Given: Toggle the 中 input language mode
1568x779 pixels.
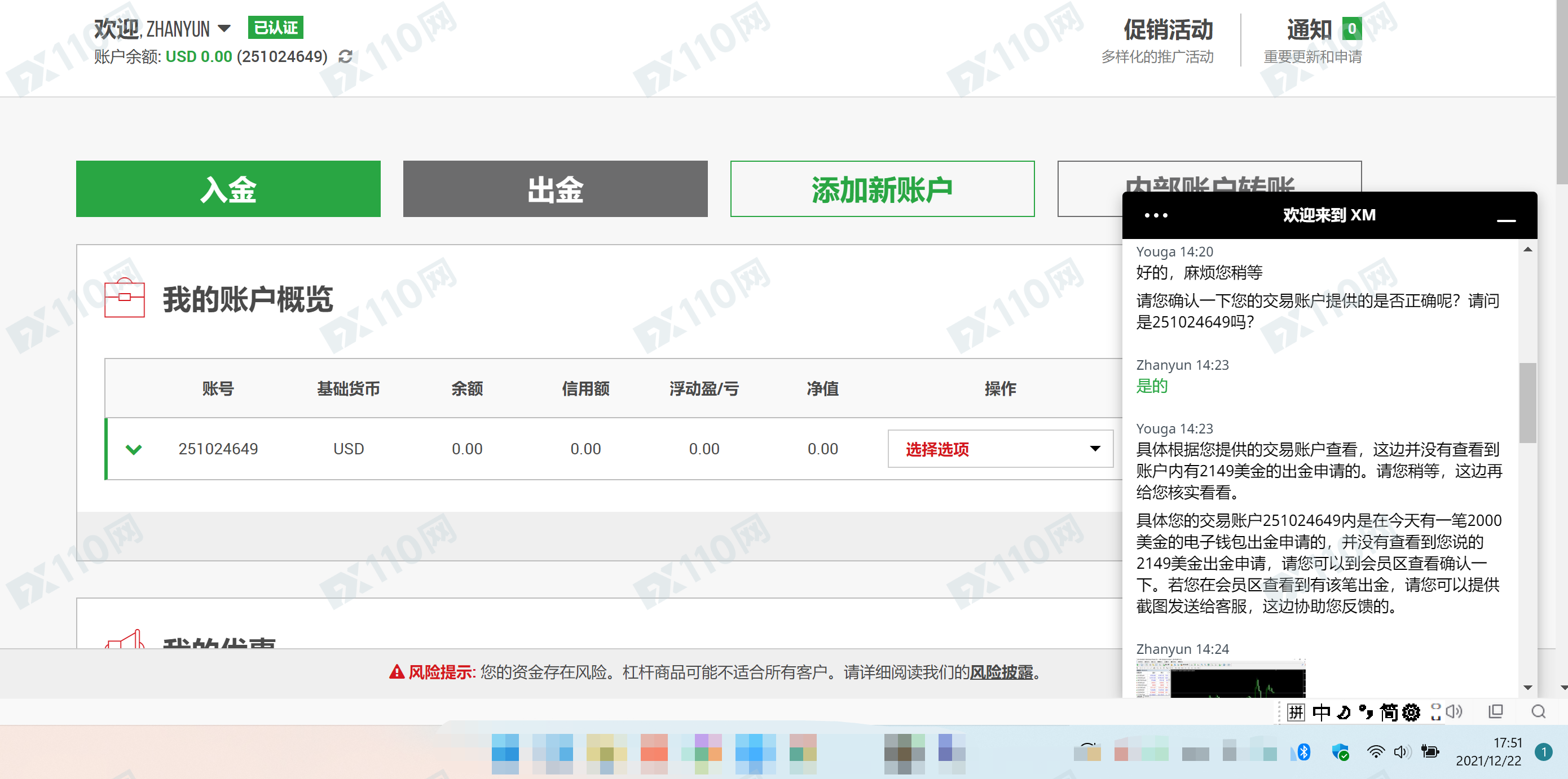Looking at the screenshot, I should coord(1321,711).
